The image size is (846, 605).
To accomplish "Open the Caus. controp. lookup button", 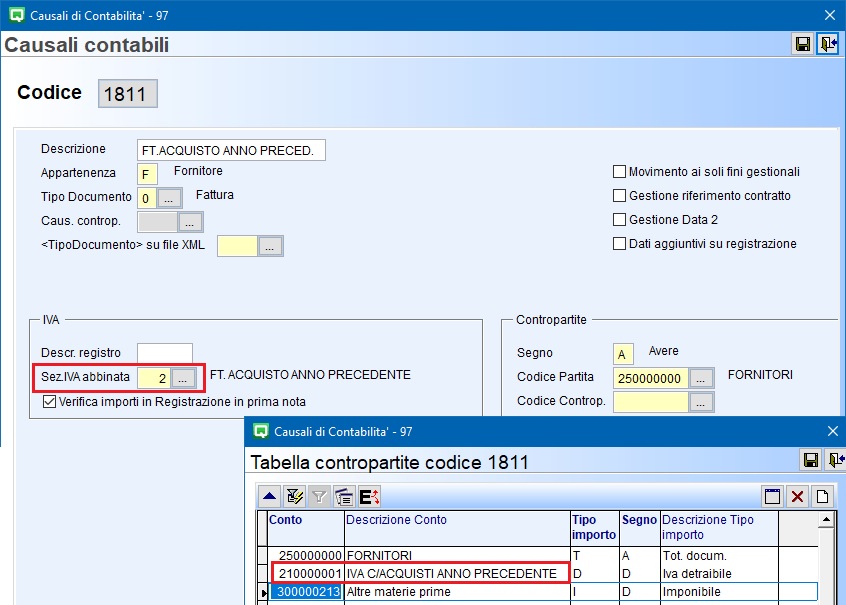I will click(190, 222).
